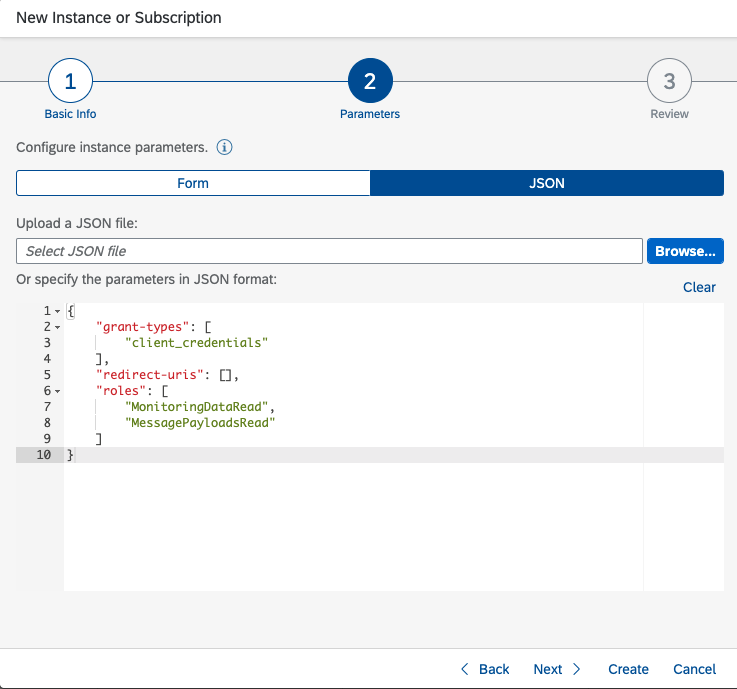Viewport: 737px width, 689px height.
Task: Proceed with the Next button
Action: click(557, 669)
